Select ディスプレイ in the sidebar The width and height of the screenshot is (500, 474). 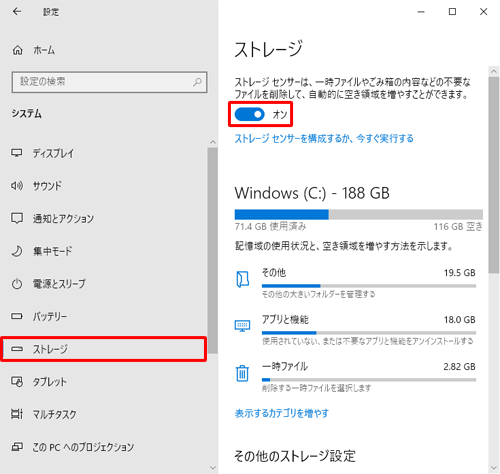[x=103, y=153]
